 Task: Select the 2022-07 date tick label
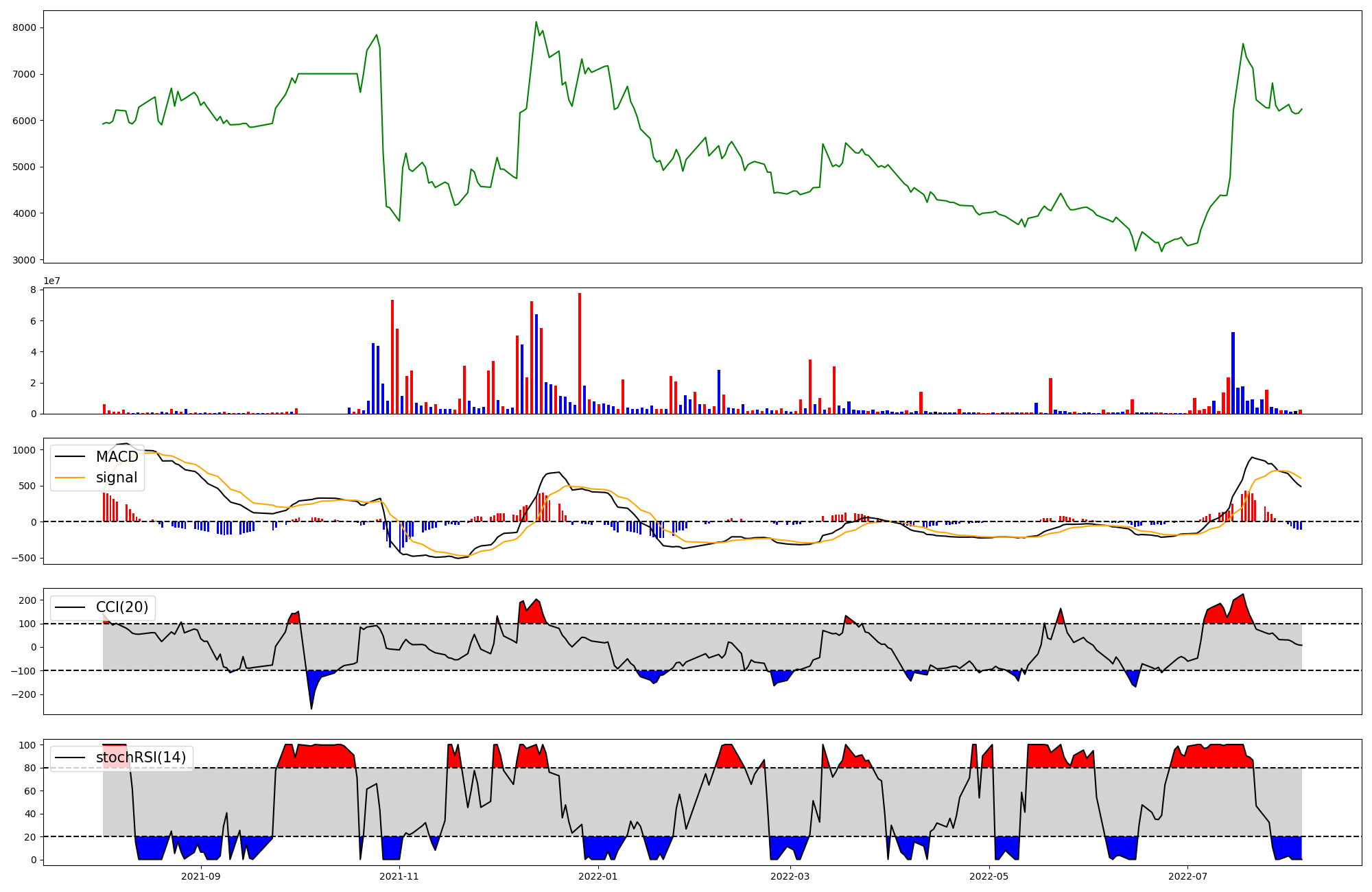click(1187, 876)
